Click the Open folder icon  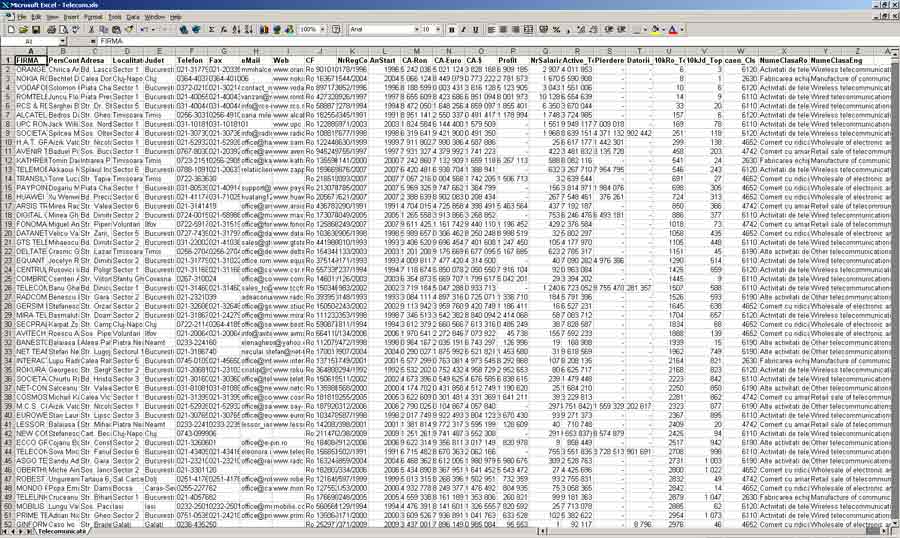point(24,30)
